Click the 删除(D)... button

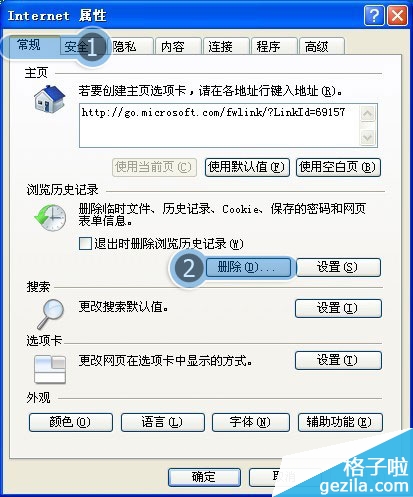coord(248,267)
